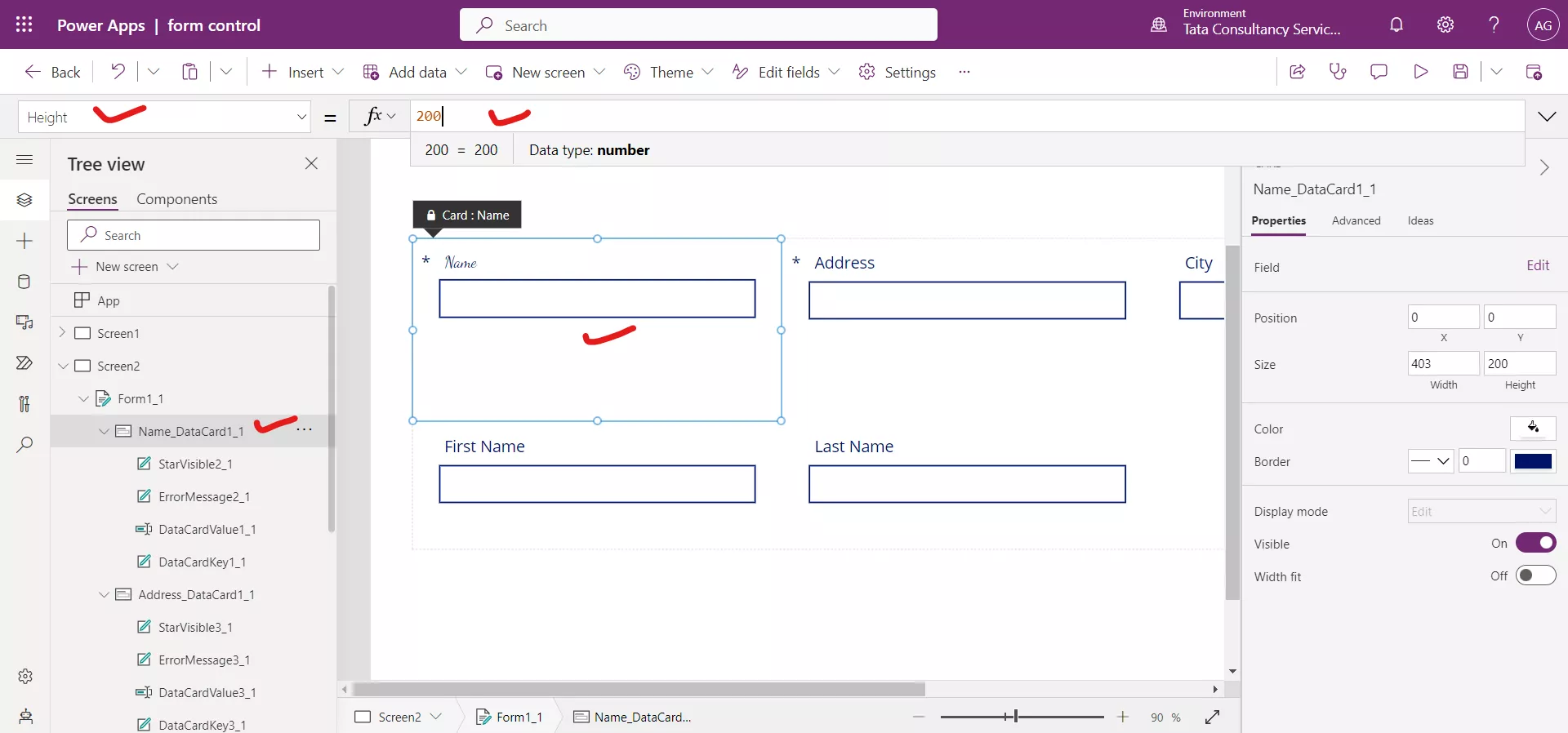Screen dimensions: 1568x733
Task: Open the left rail settings gear
Action: pos(25,676)
